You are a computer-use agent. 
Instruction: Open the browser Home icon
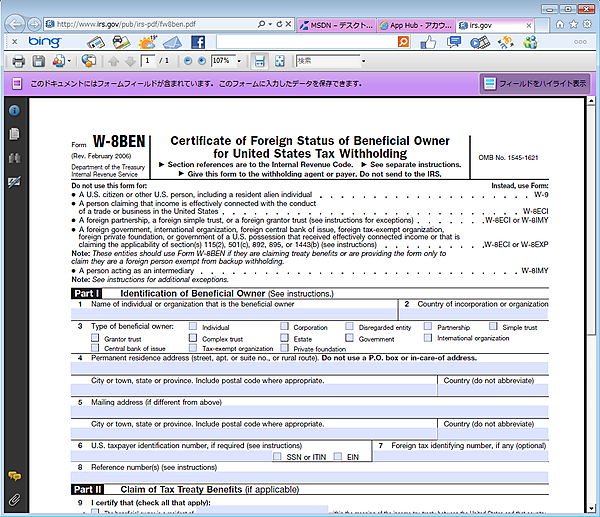tap(560, 24)
